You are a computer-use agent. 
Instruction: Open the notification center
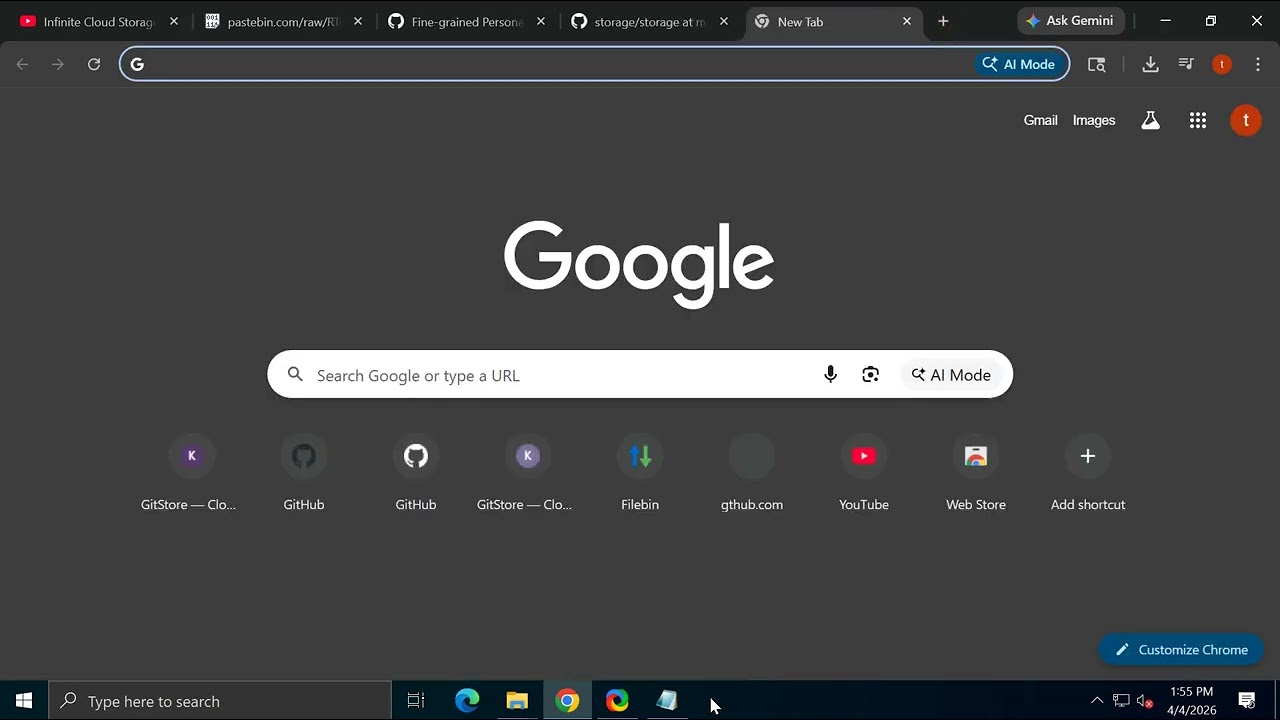(x=1247, y=701)
